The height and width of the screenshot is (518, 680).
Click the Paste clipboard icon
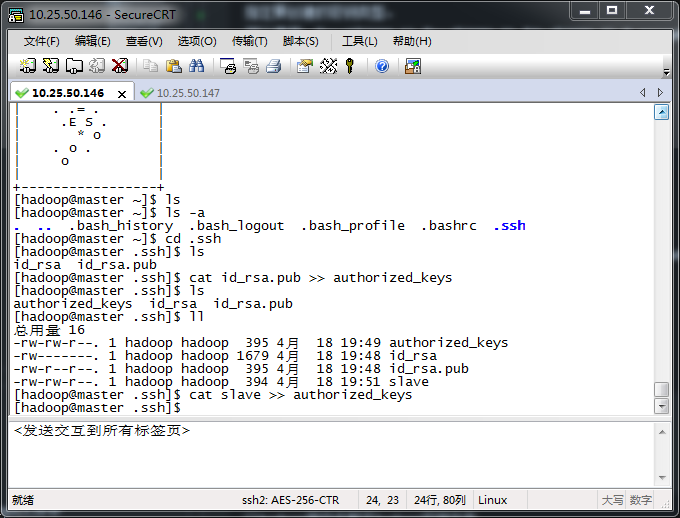tap(173, 66)
